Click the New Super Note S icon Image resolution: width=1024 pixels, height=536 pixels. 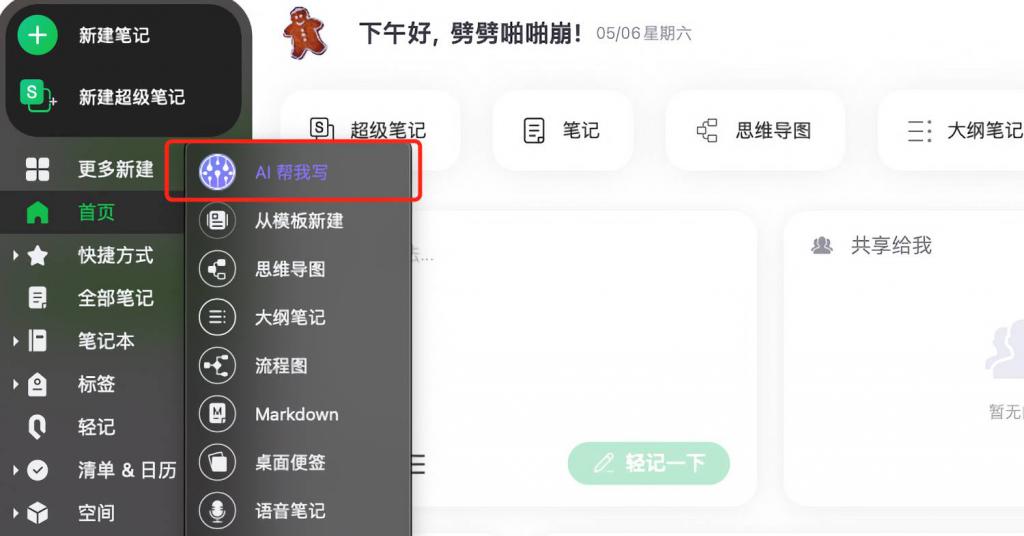click(37, 95)
